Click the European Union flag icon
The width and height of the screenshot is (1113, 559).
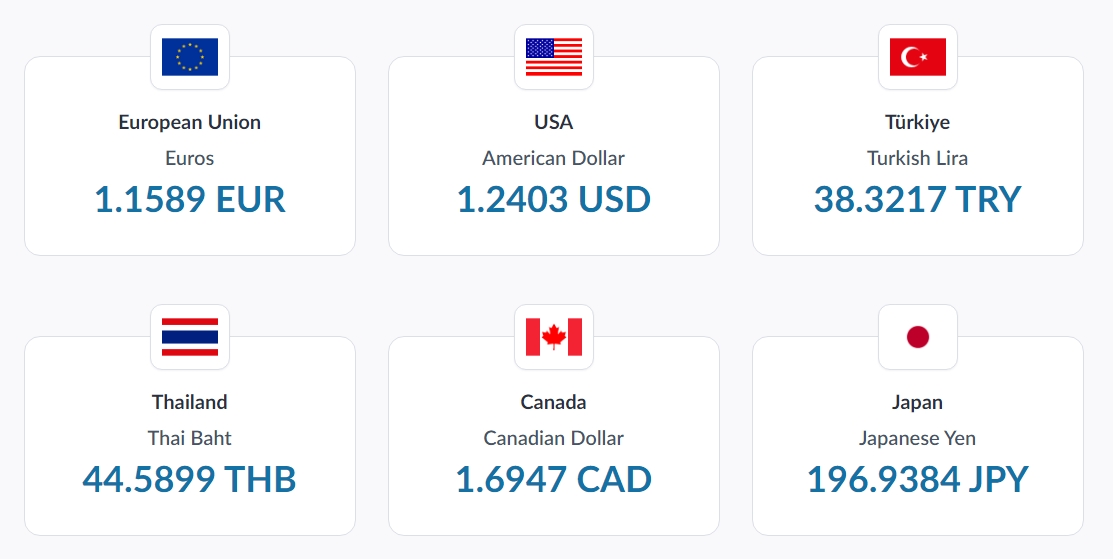(190, 57)
